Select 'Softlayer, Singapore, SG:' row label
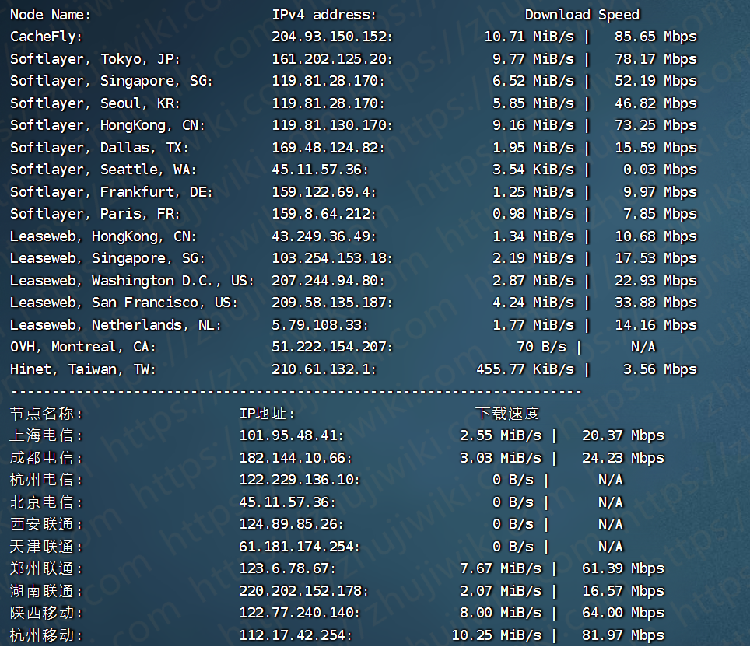 pos(111,81)
